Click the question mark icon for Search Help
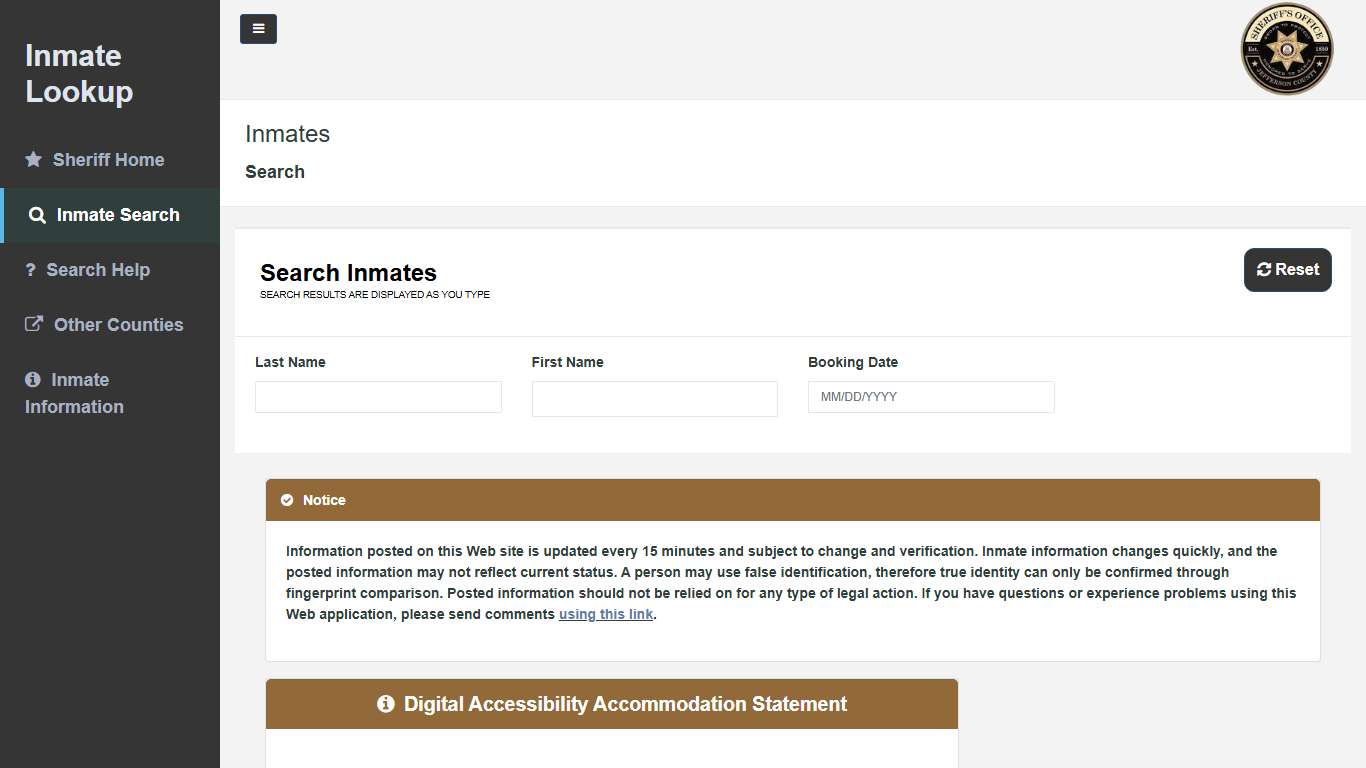Image resolution: width=1366 pixels, height=768 pixels. (x=30, y=270)
